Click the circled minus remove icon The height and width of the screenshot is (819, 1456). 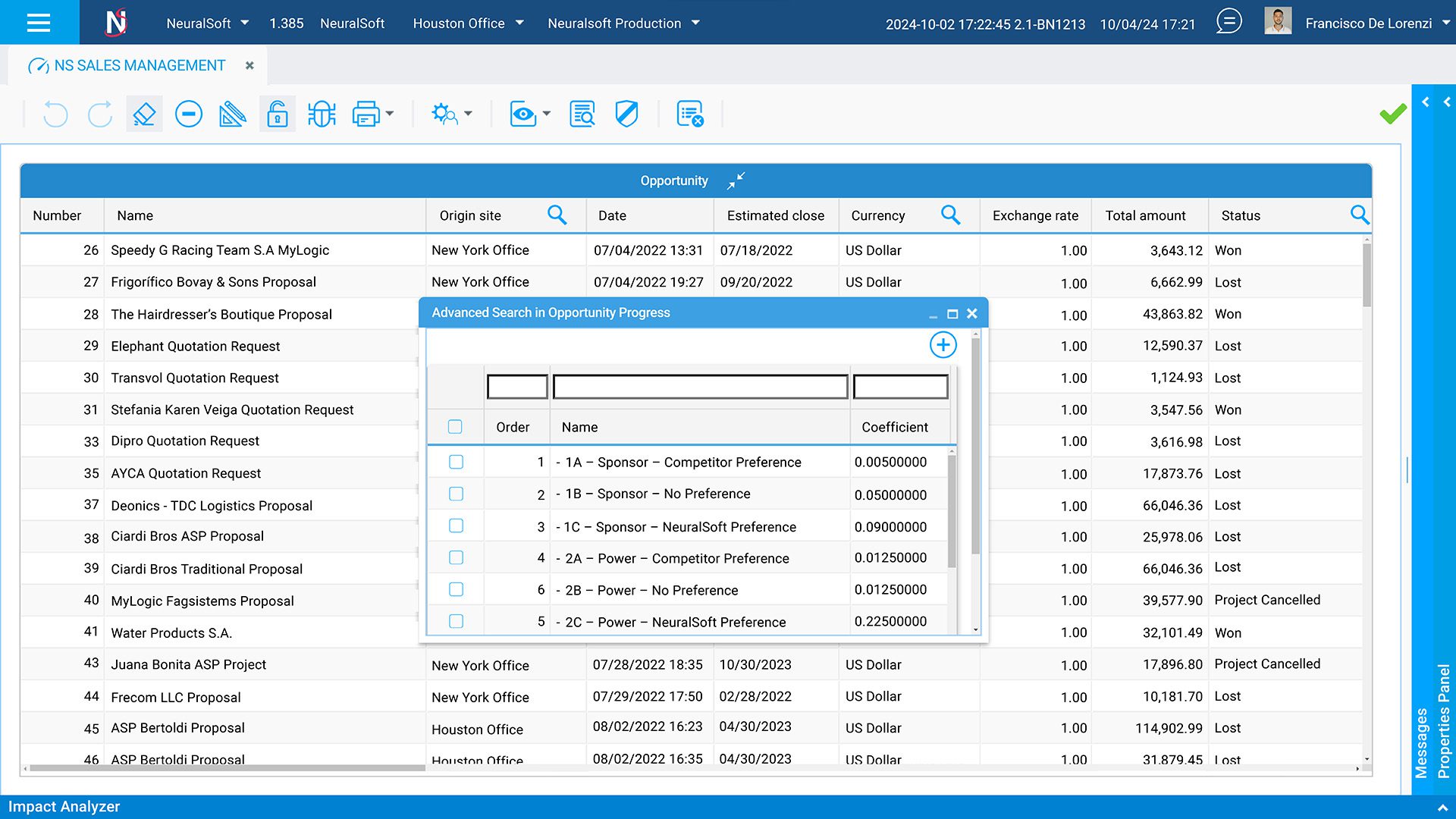tap(188, 115)
